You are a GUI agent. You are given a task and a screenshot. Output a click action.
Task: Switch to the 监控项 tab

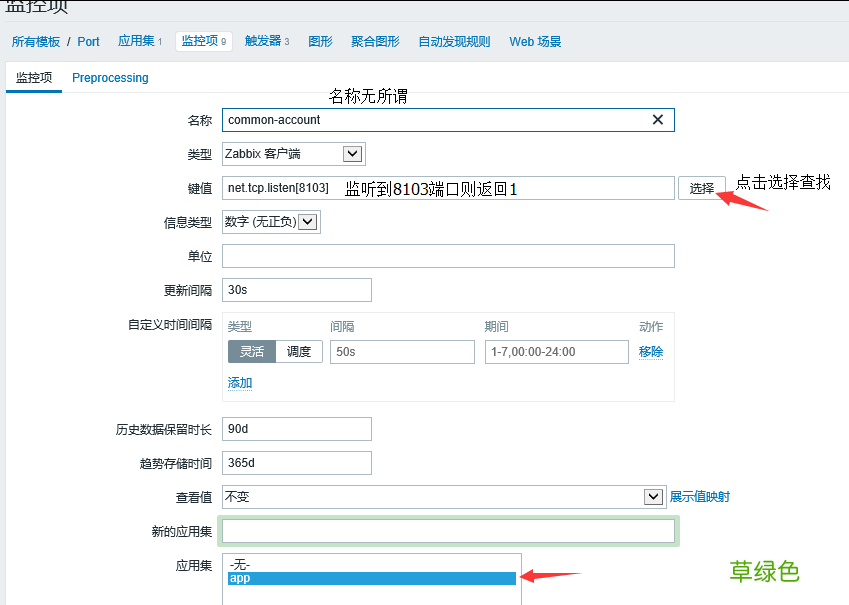33,77
